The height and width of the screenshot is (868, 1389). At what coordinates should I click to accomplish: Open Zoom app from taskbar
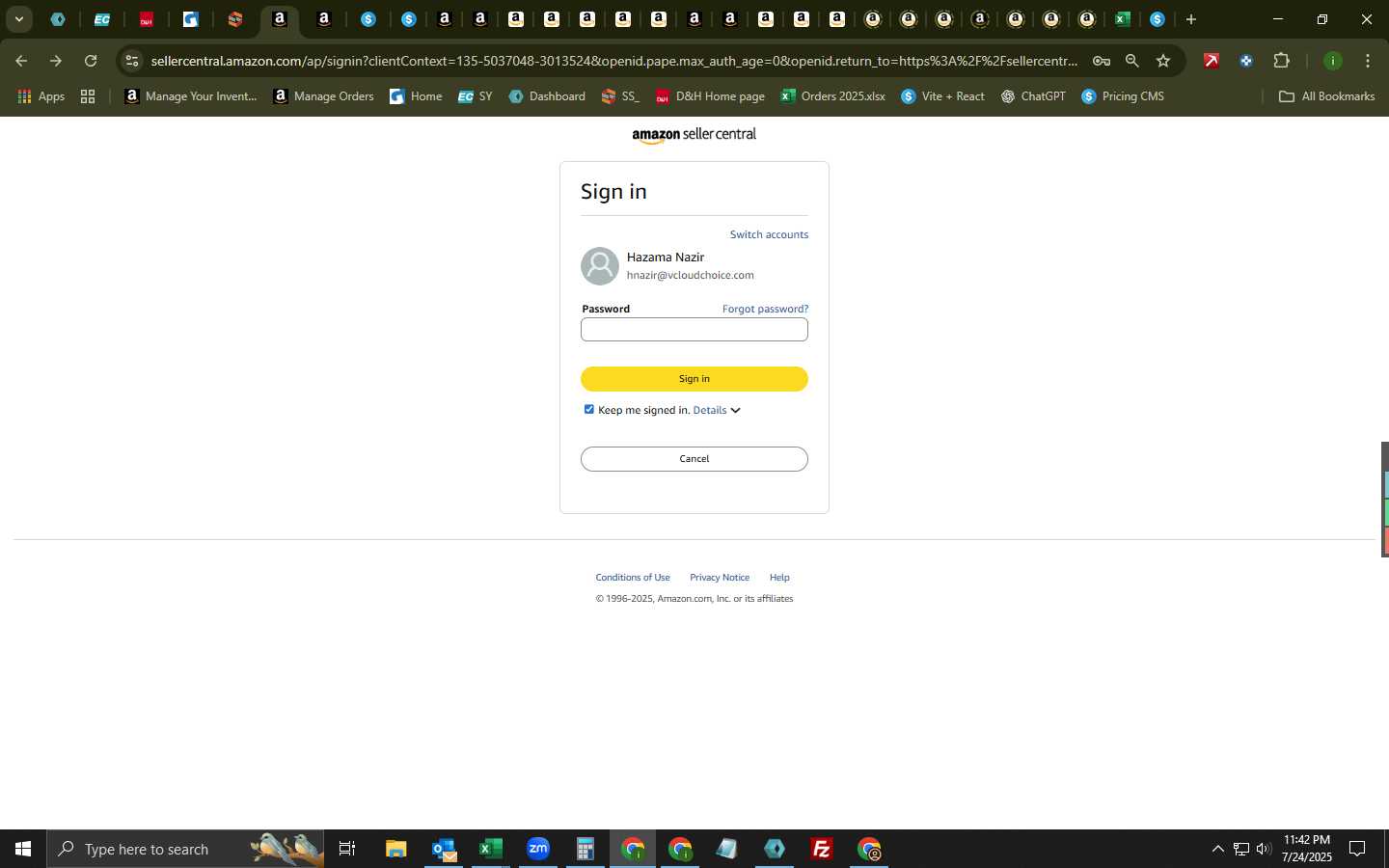tap(538, 849)
